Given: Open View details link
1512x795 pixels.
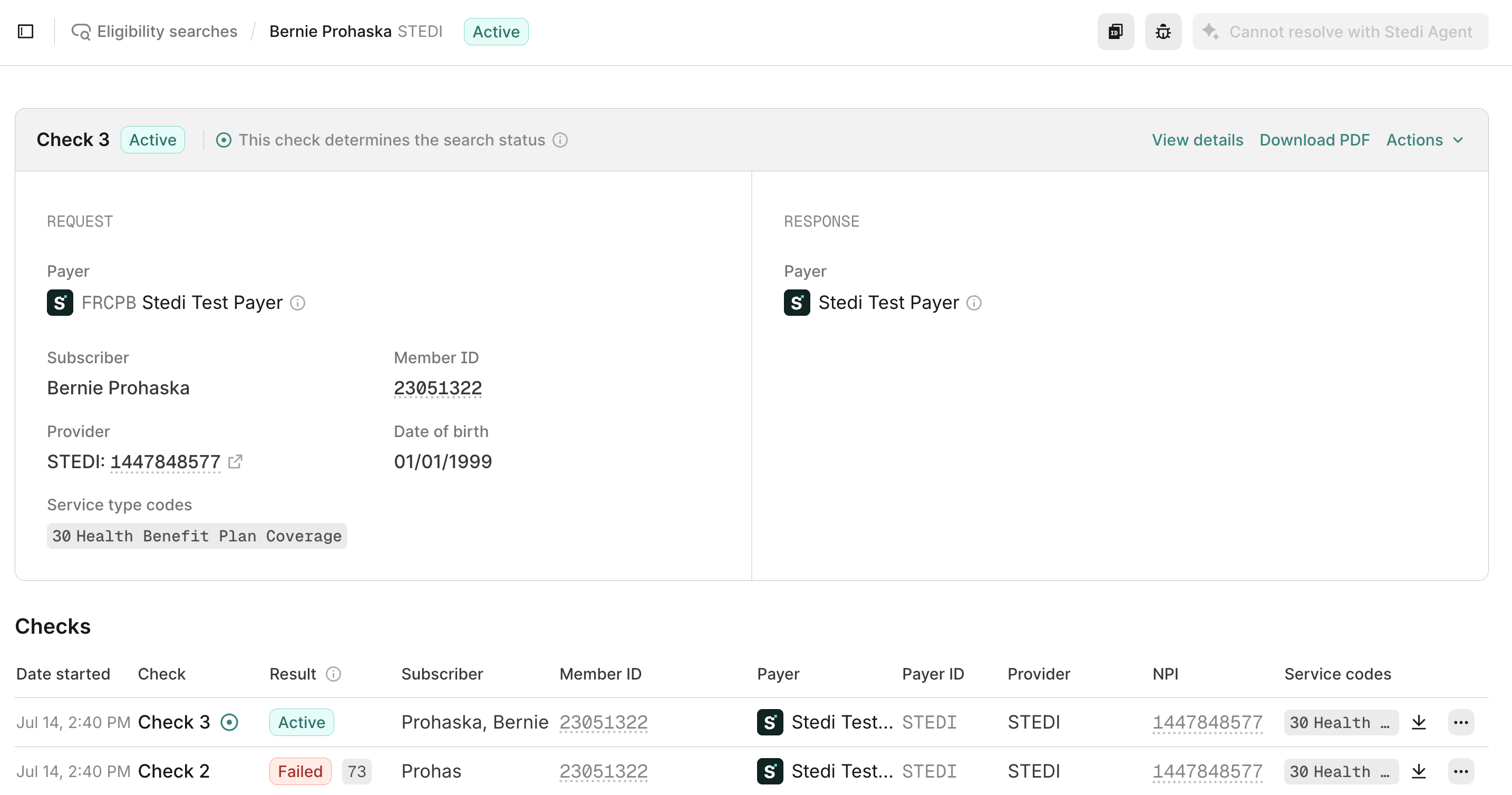Looking at the screenshot, I should click(1197, 140).
